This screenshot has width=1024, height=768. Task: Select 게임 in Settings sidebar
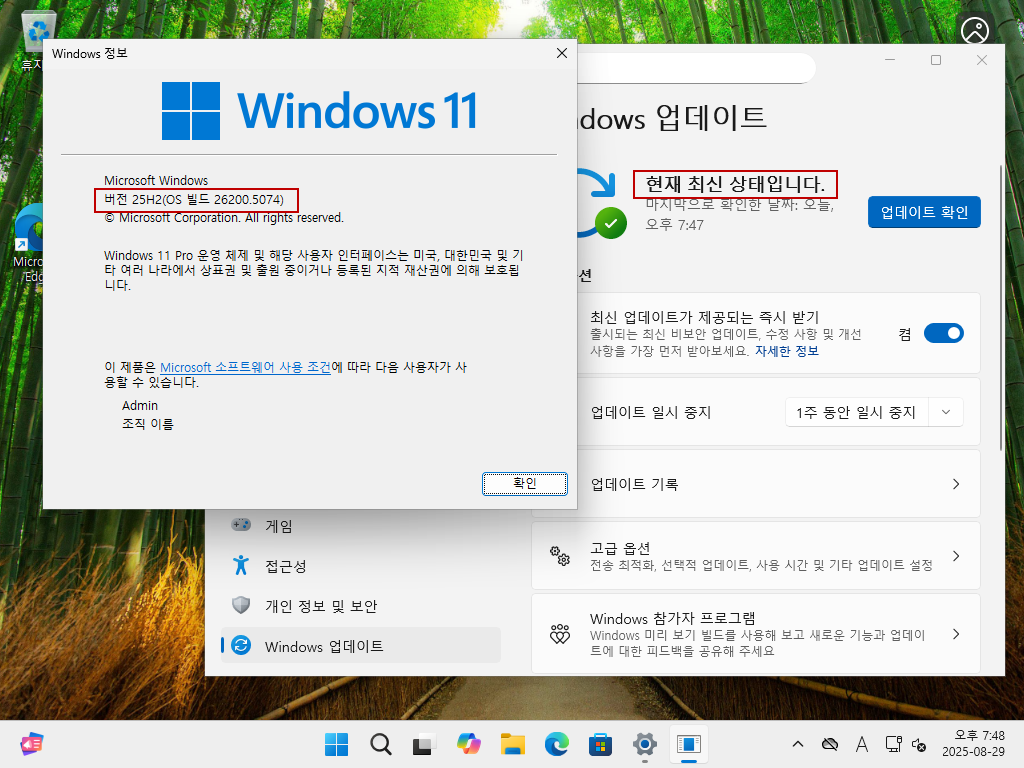pyautogui.click(x=360, y=526)
